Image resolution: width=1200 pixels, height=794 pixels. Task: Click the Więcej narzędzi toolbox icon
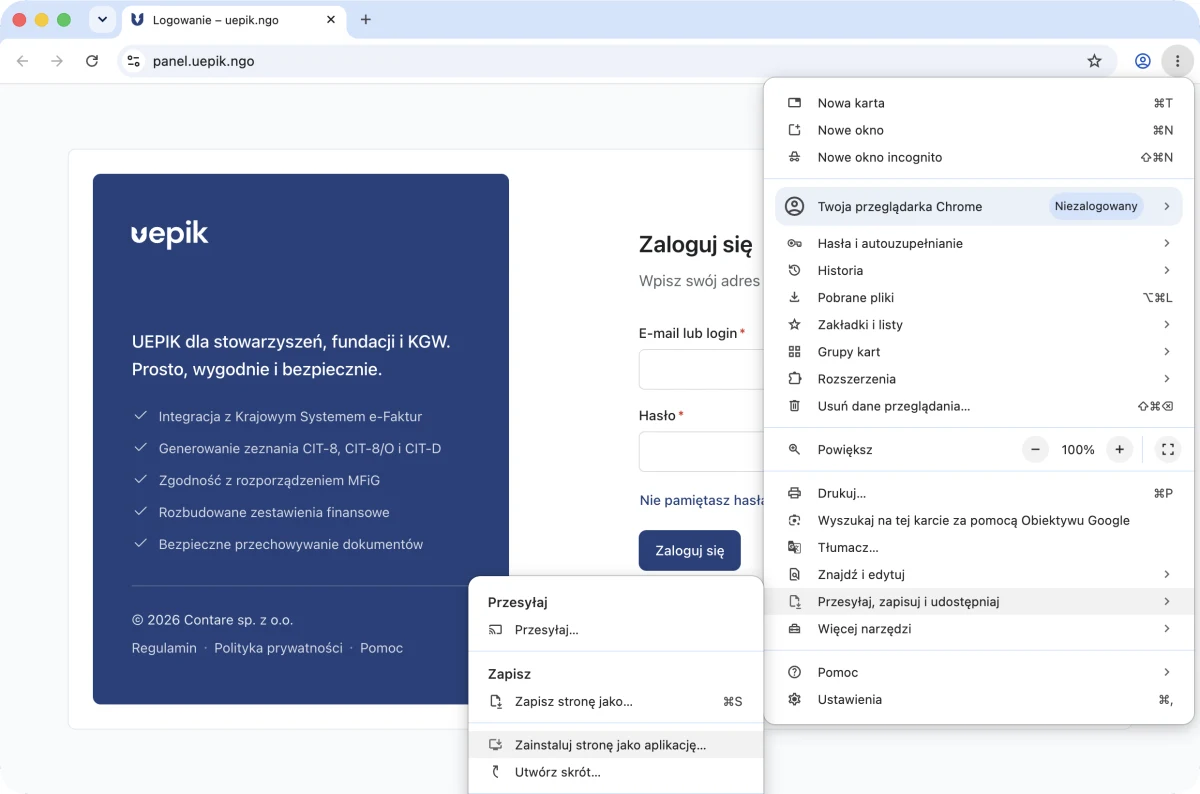795,629
